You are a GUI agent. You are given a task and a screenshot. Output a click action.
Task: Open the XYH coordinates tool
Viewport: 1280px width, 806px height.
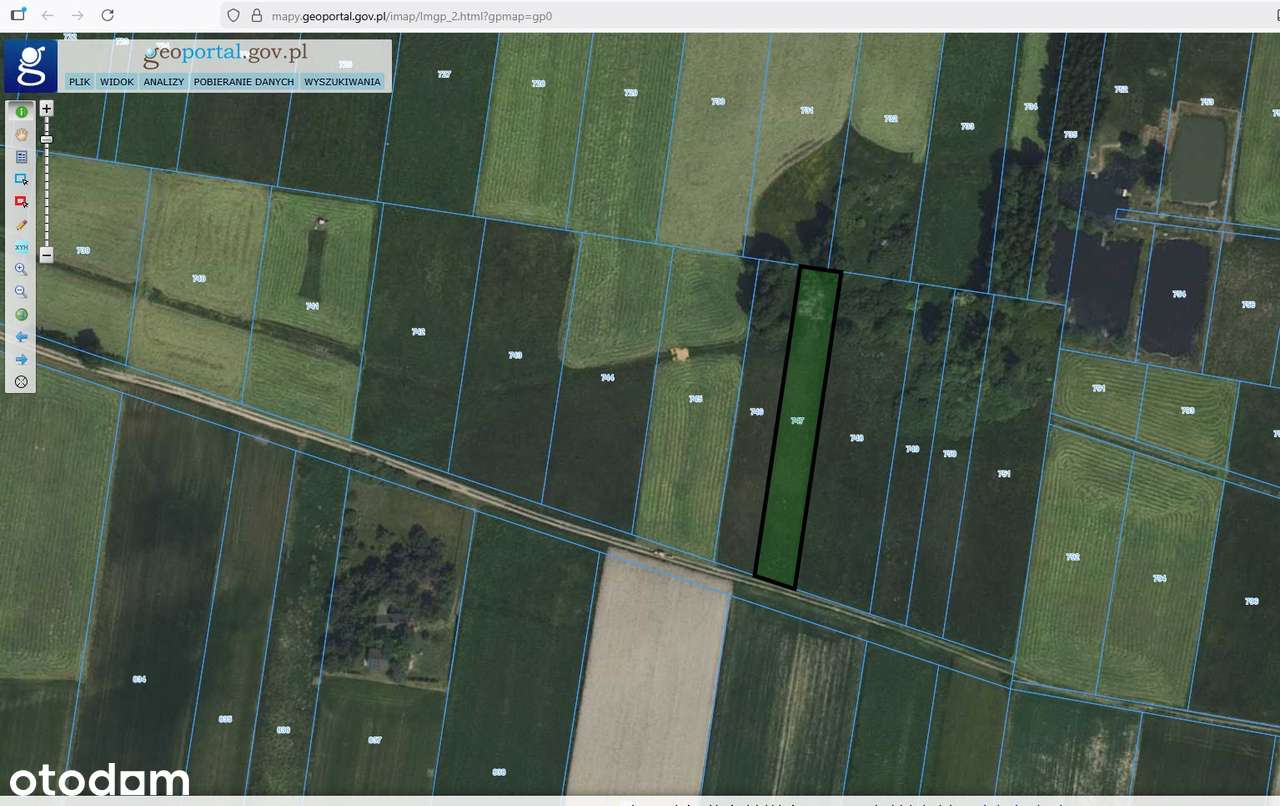pyautogui.click(x=21, y=247)
